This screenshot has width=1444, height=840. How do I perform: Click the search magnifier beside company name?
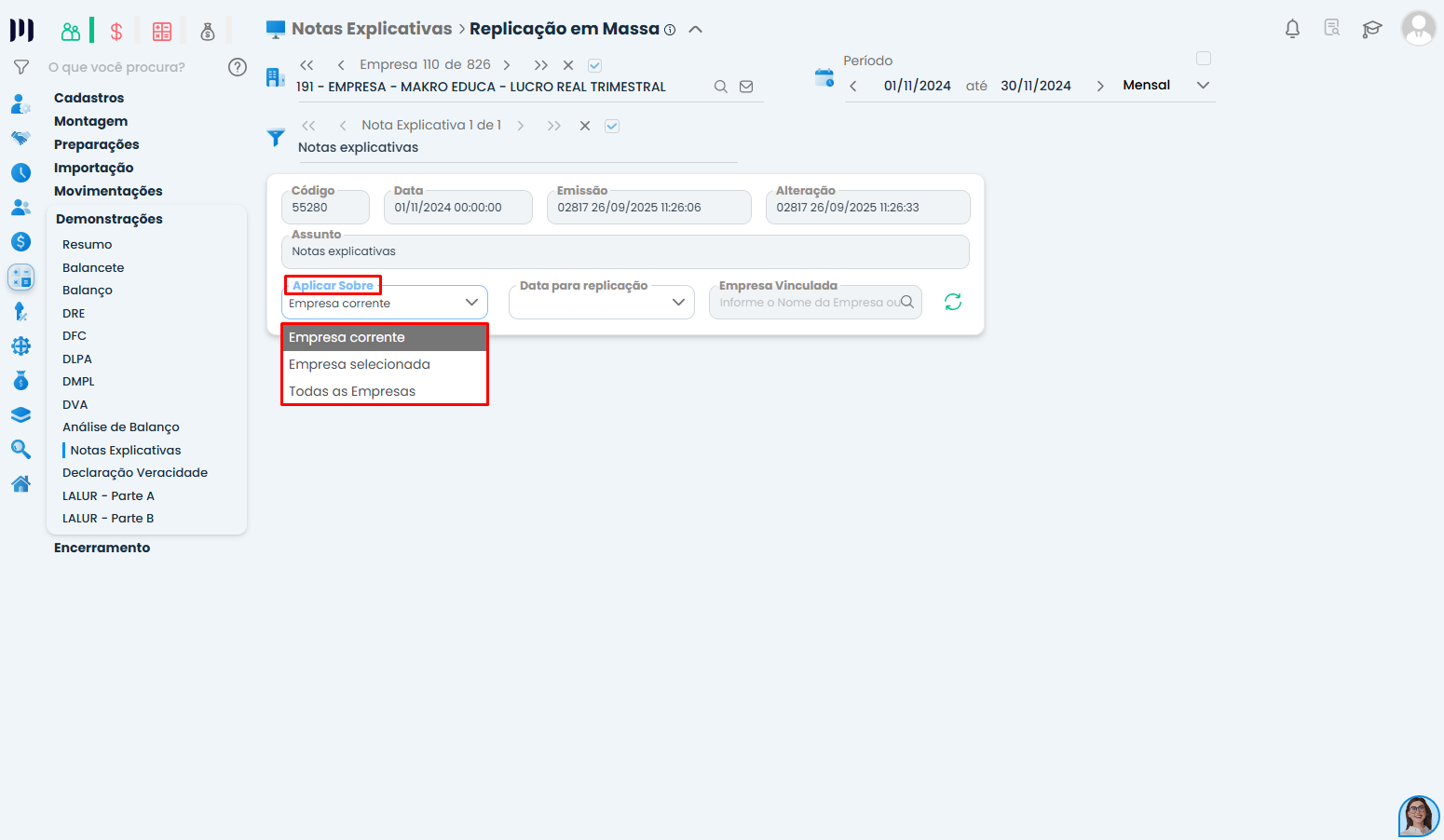click(720, 87)
